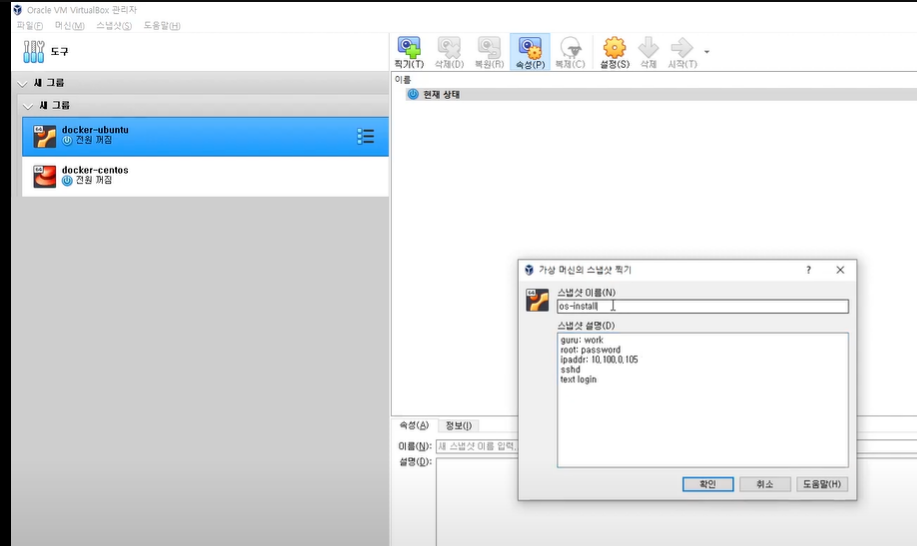Click the 이름 column header
917x546 pixels.
[x=402, y=80]
